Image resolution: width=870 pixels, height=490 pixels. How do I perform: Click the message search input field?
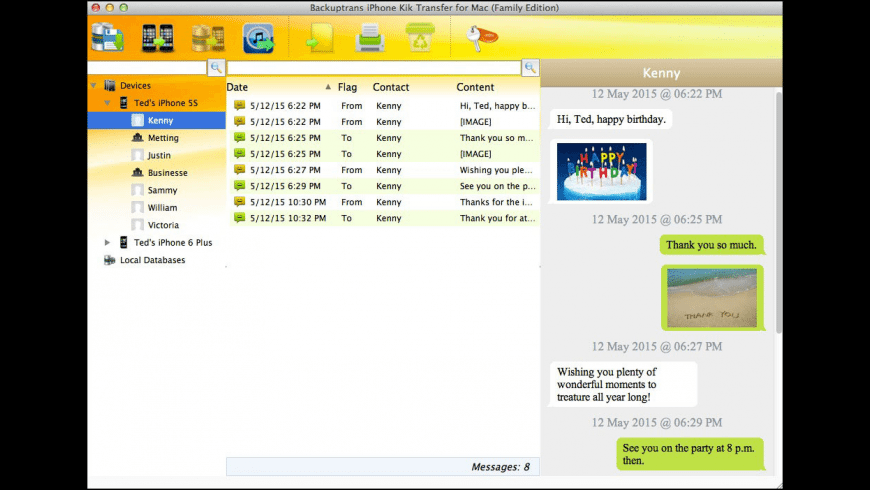tap(374, 68)
